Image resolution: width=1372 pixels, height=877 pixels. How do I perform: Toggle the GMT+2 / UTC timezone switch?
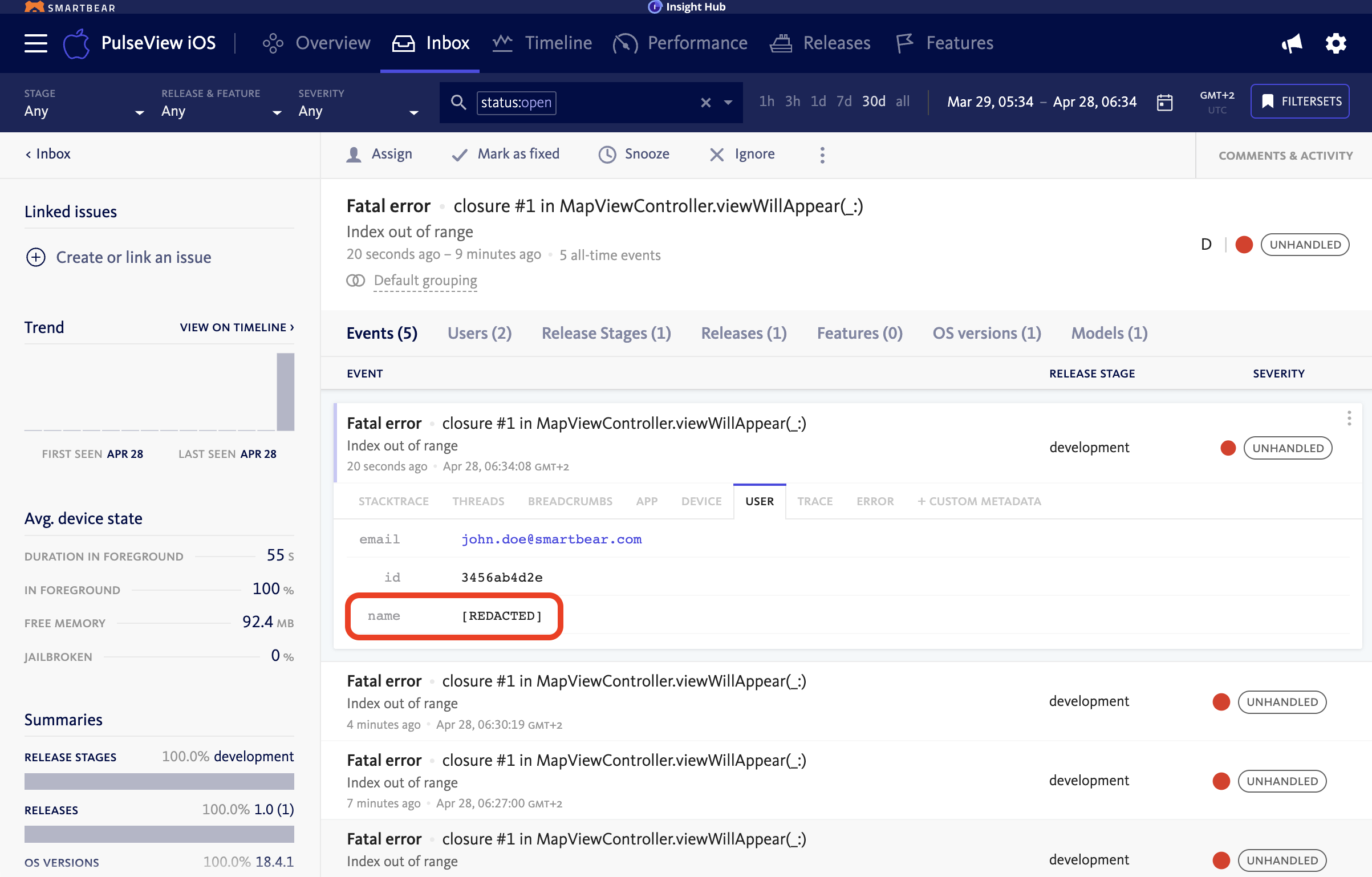[x=1217, y=103]
